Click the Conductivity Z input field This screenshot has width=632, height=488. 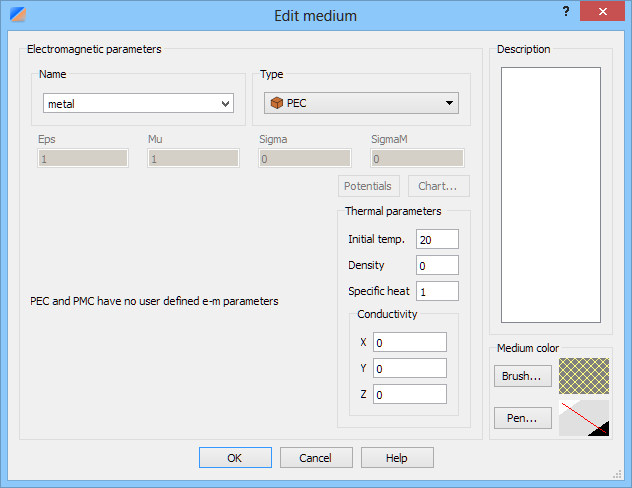point(410,394)
